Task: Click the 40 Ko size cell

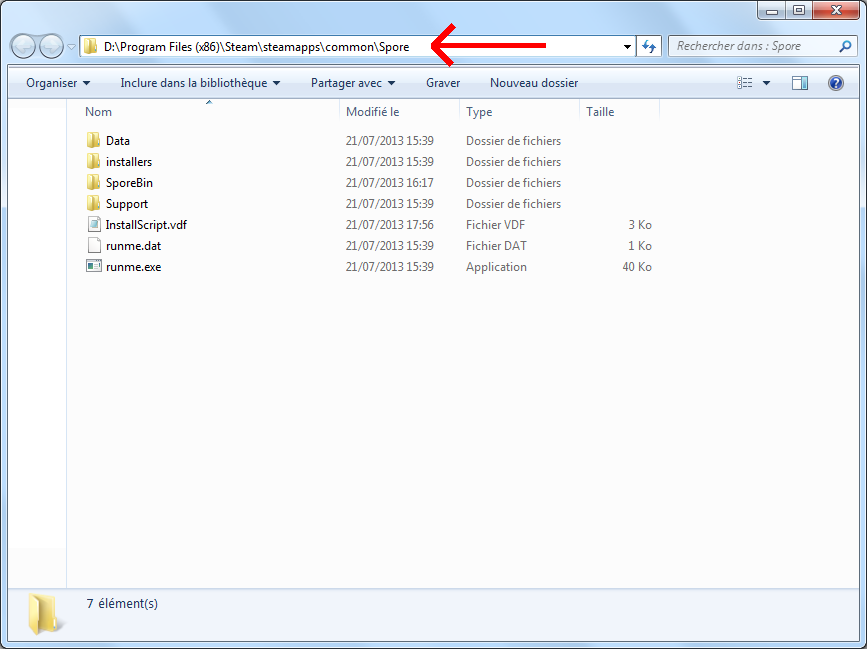Action: click(x=637, y=267)
